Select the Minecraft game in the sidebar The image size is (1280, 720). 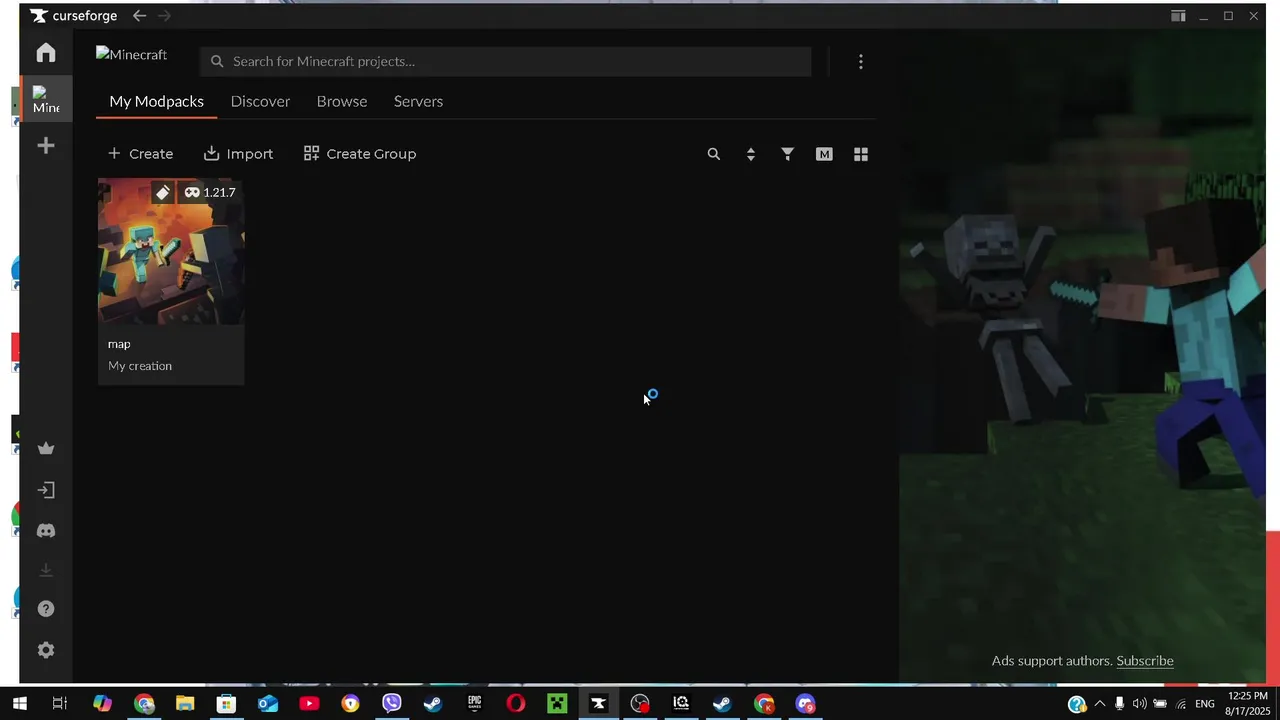click(46, 100)
